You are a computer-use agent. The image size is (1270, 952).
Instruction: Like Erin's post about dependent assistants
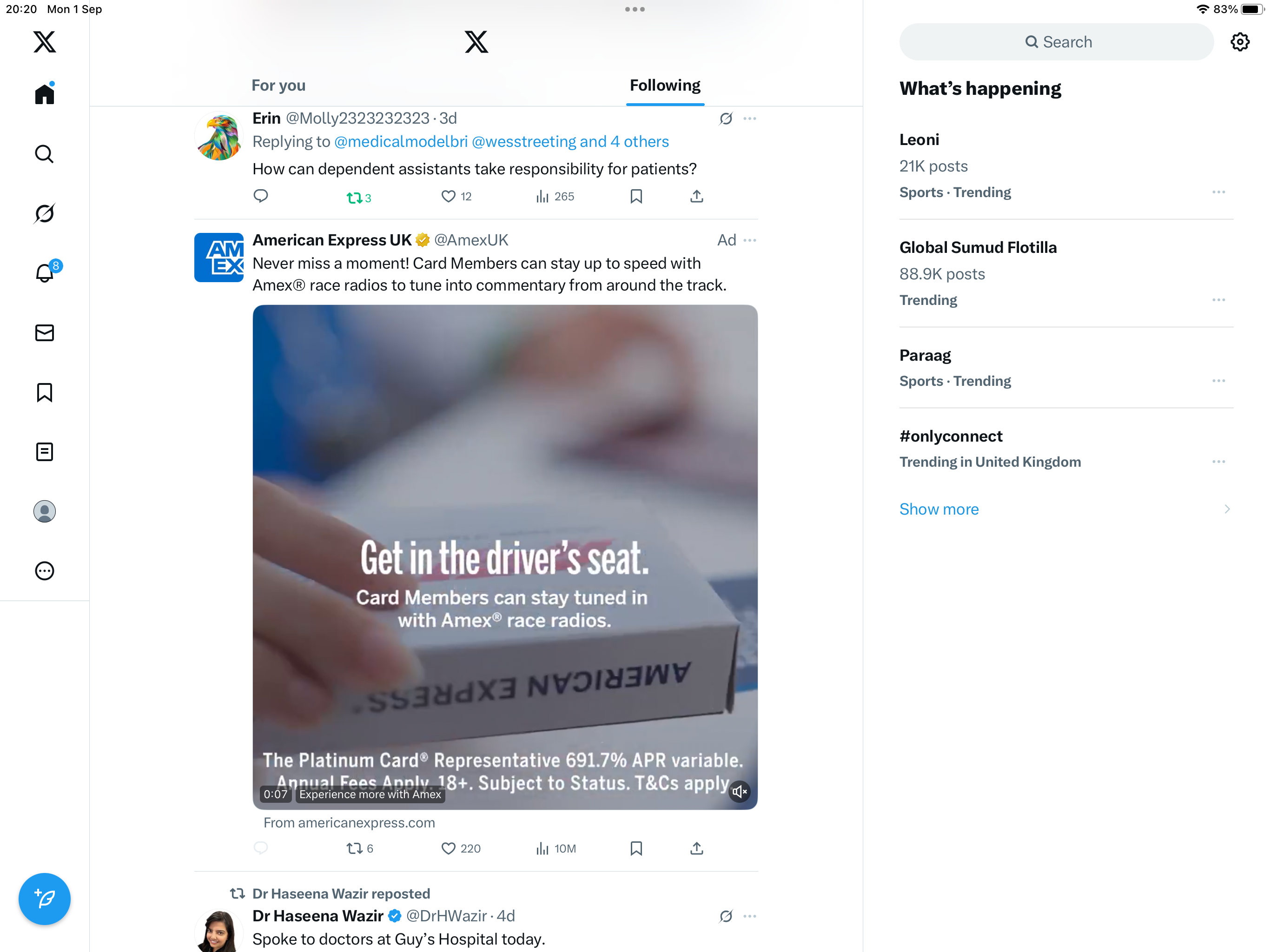(x=449, y=196)
